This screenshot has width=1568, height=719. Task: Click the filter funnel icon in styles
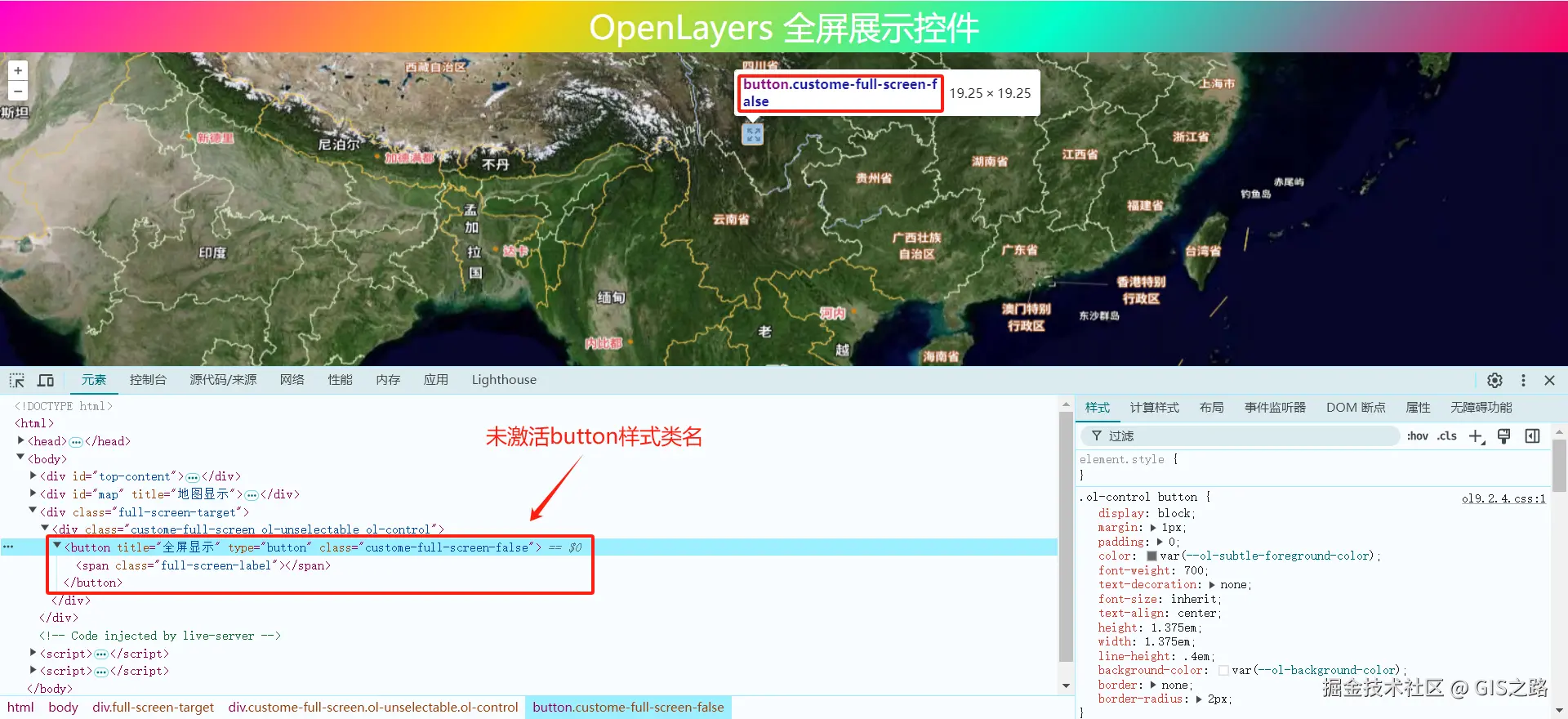1097,436
